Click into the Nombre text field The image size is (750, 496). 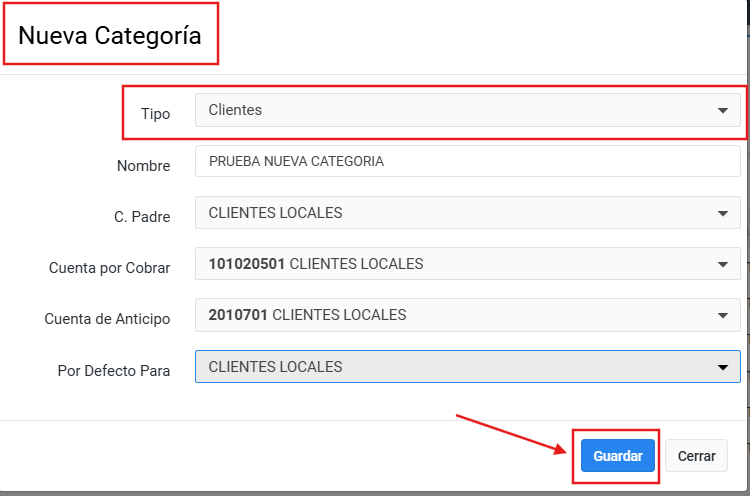click(467, 161)
